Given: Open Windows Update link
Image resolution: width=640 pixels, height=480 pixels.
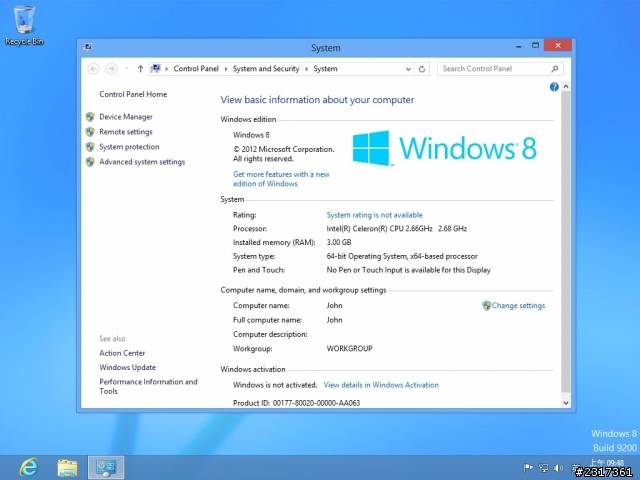Looking at the screenshot, I should 127,367.
